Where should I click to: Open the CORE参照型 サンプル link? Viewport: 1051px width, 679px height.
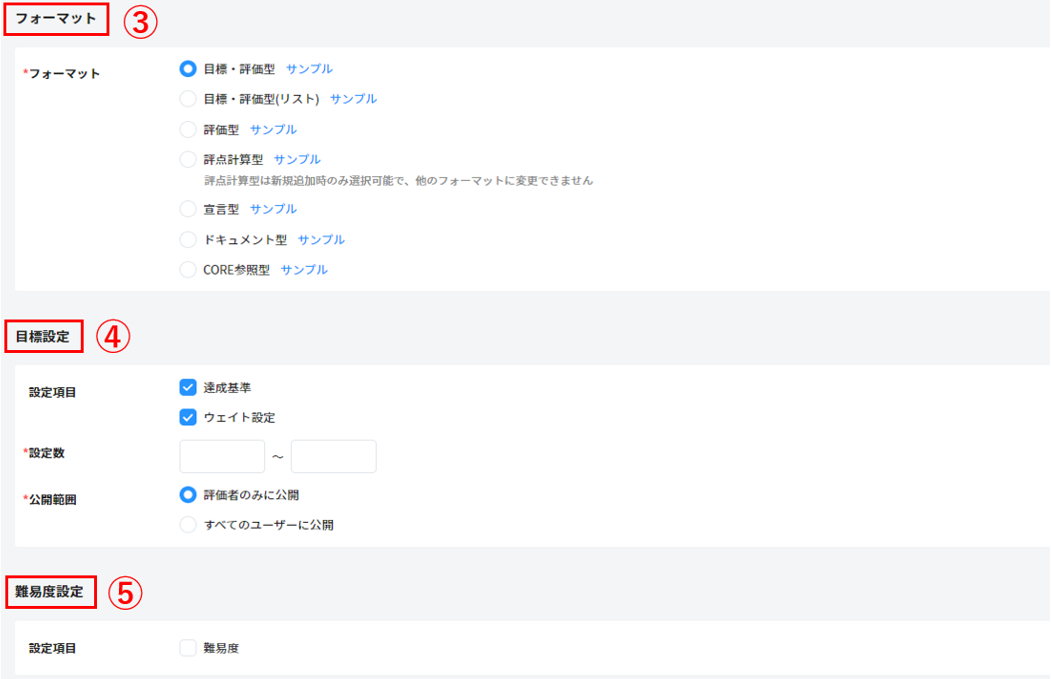point(304,270)
